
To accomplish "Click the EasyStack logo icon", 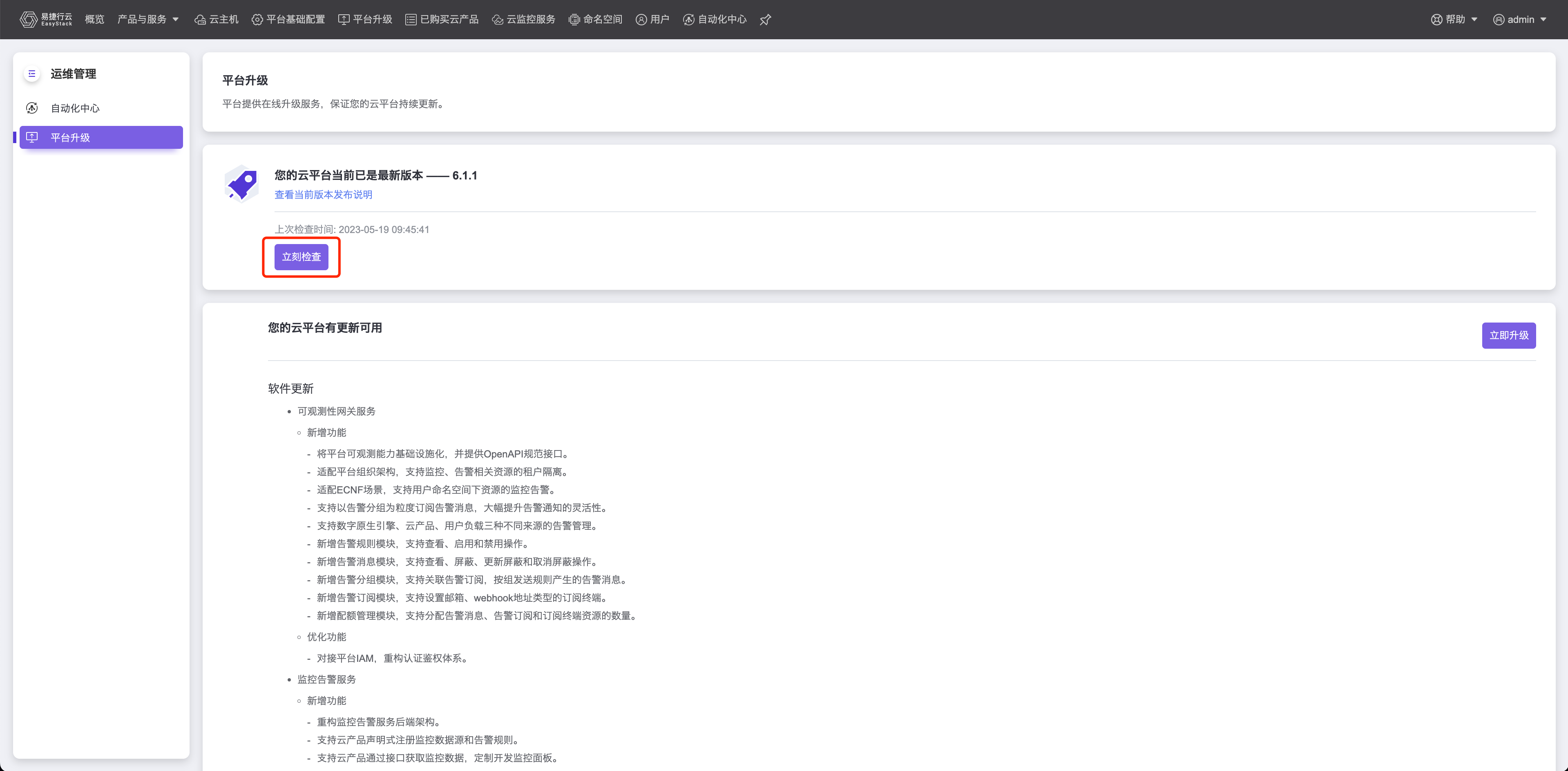I will pos(28,20).
